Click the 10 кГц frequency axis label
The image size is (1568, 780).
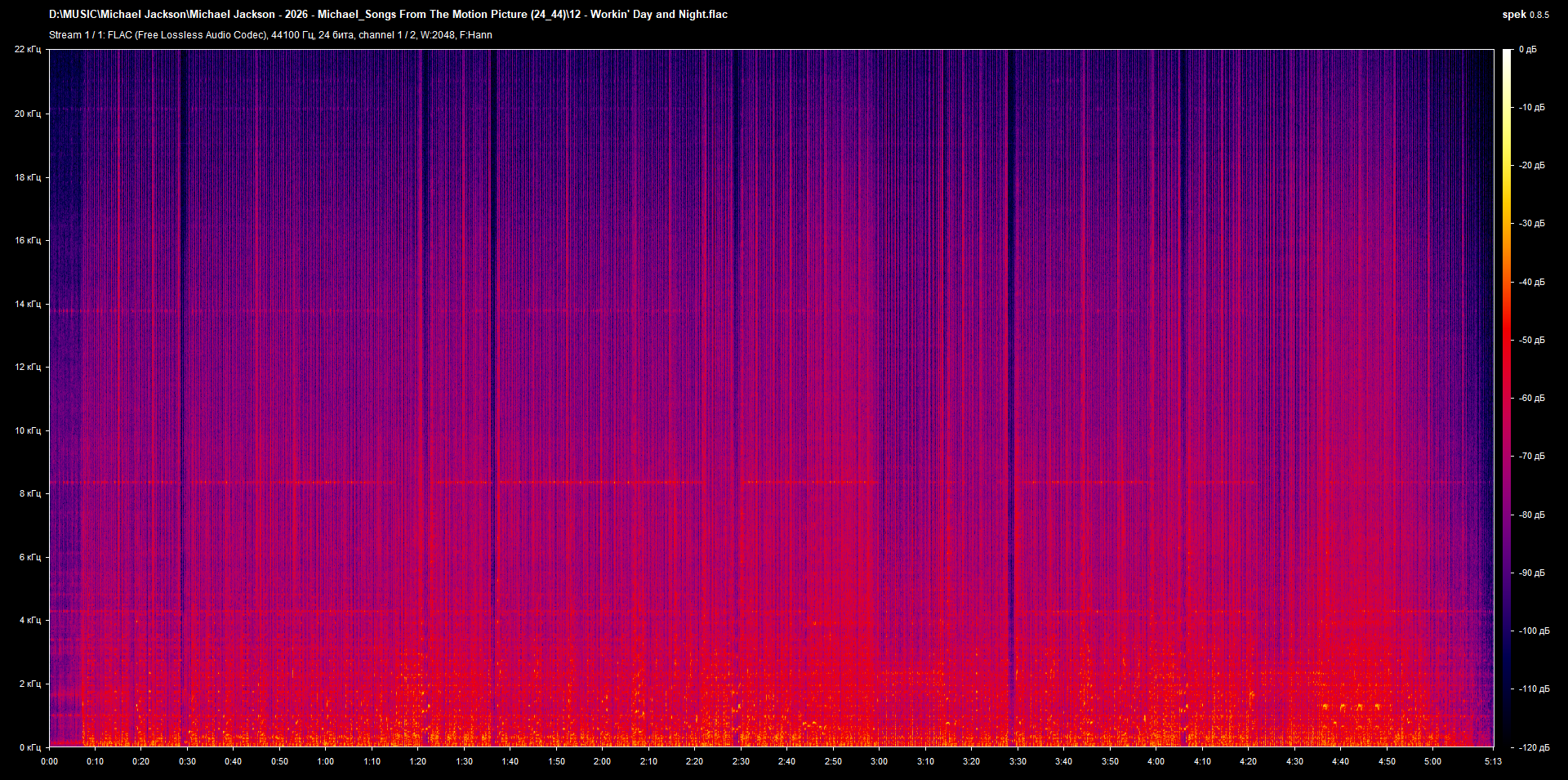point(28,430)
